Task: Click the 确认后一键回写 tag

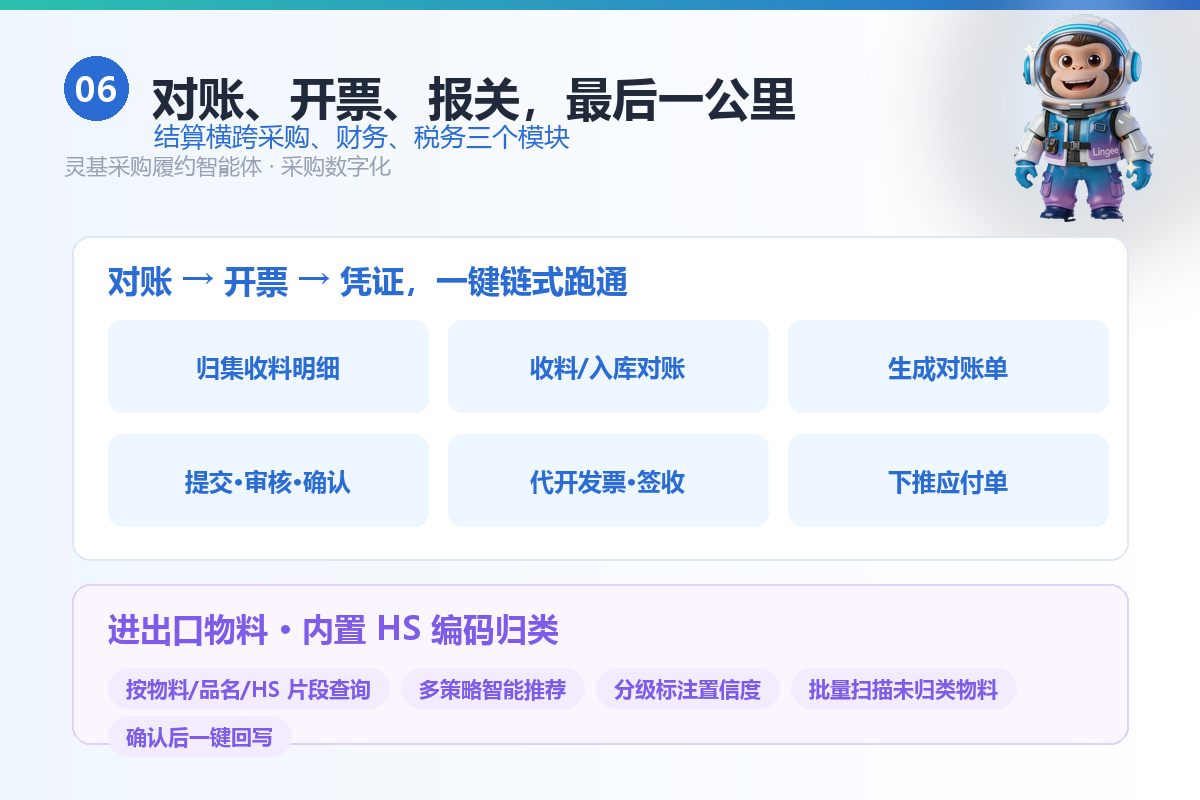Action: point(200,737)
